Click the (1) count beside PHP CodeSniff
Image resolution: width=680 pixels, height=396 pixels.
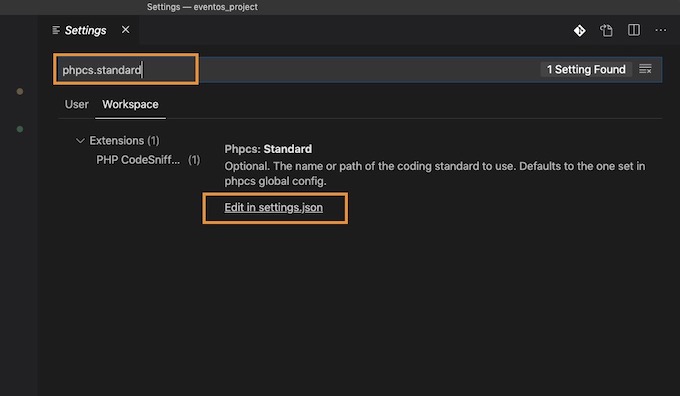[x=194, y=160]
